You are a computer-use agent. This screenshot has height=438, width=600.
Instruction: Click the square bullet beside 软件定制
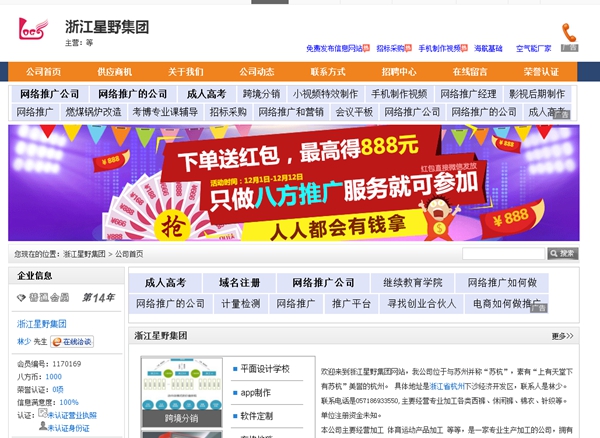(233, 415)
